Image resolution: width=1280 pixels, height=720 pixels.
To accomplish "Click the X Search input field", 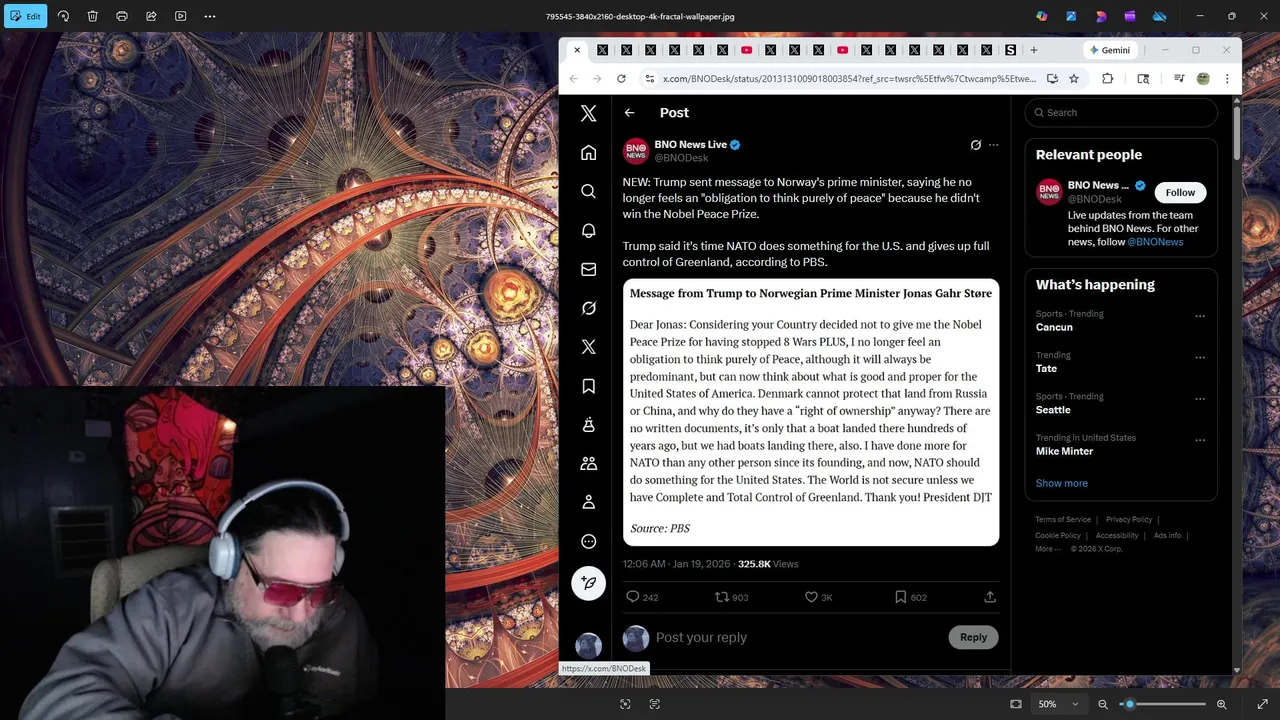I will 1121,113.
